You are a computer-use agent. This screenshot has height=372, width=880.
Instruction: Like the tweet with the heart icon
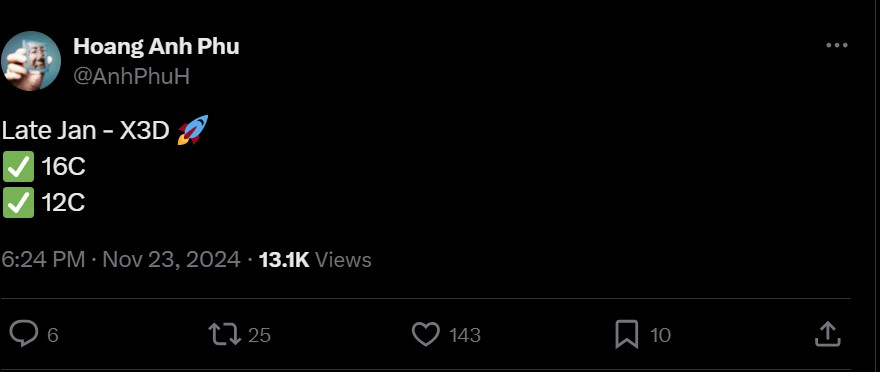click(x=426, y=334)
